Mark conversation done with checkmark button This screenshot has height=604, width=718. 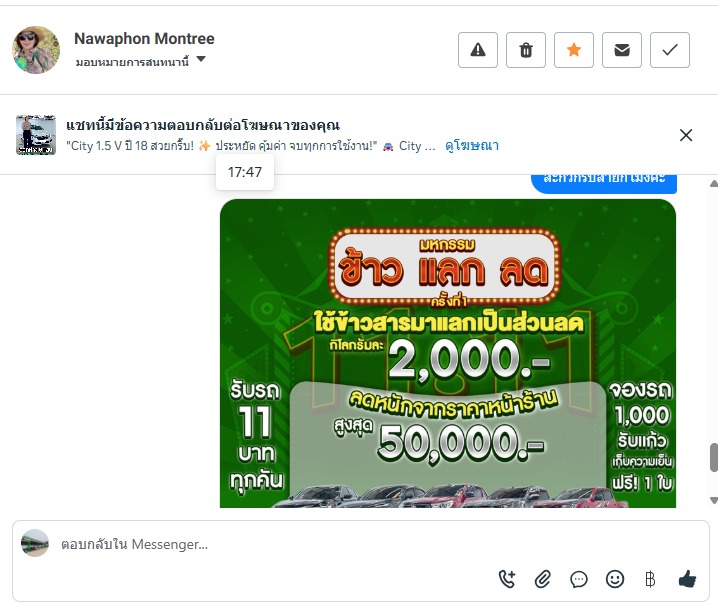click(670, 50)
